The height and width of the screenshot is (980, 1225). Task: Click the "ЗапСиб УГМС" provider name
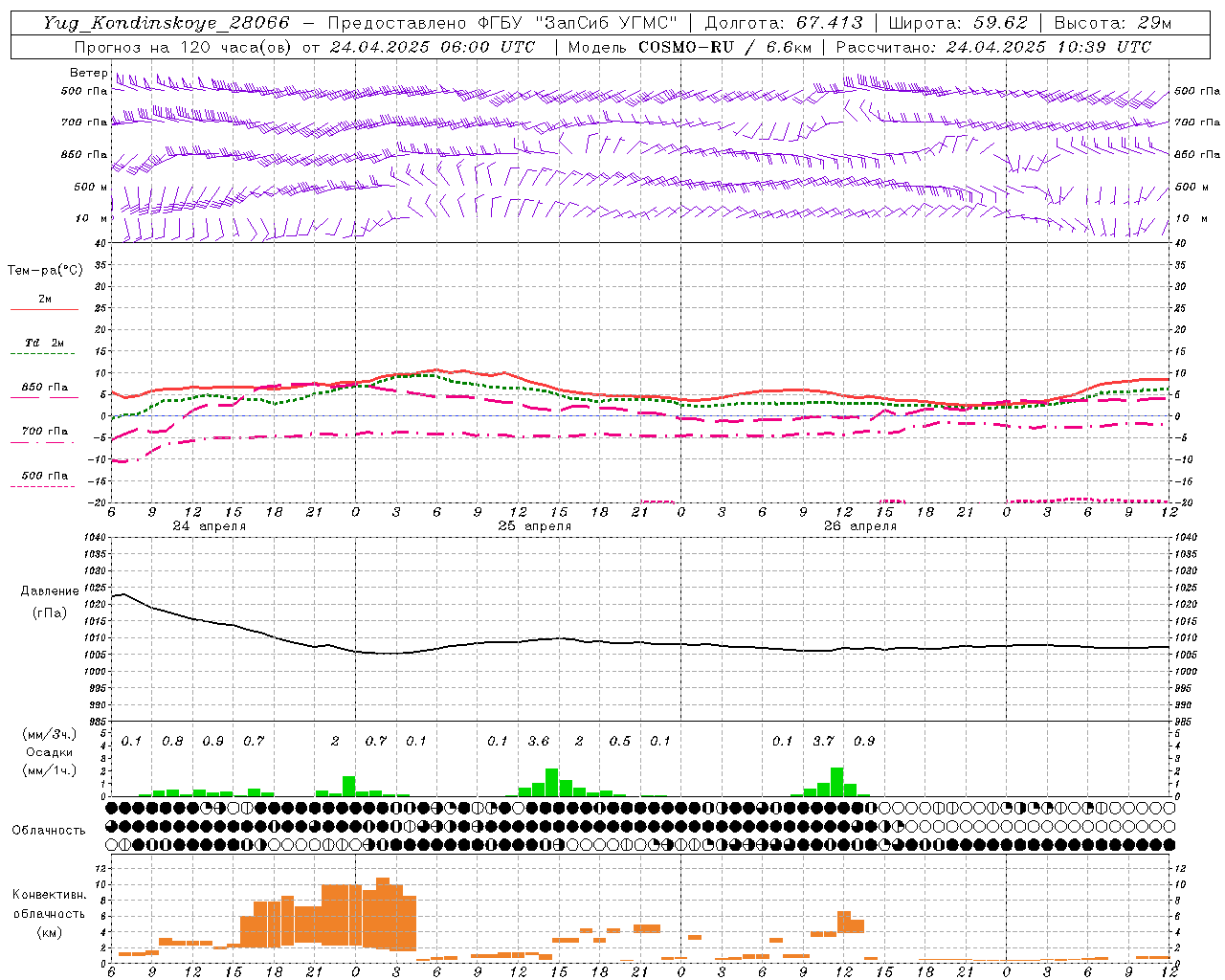607,23
